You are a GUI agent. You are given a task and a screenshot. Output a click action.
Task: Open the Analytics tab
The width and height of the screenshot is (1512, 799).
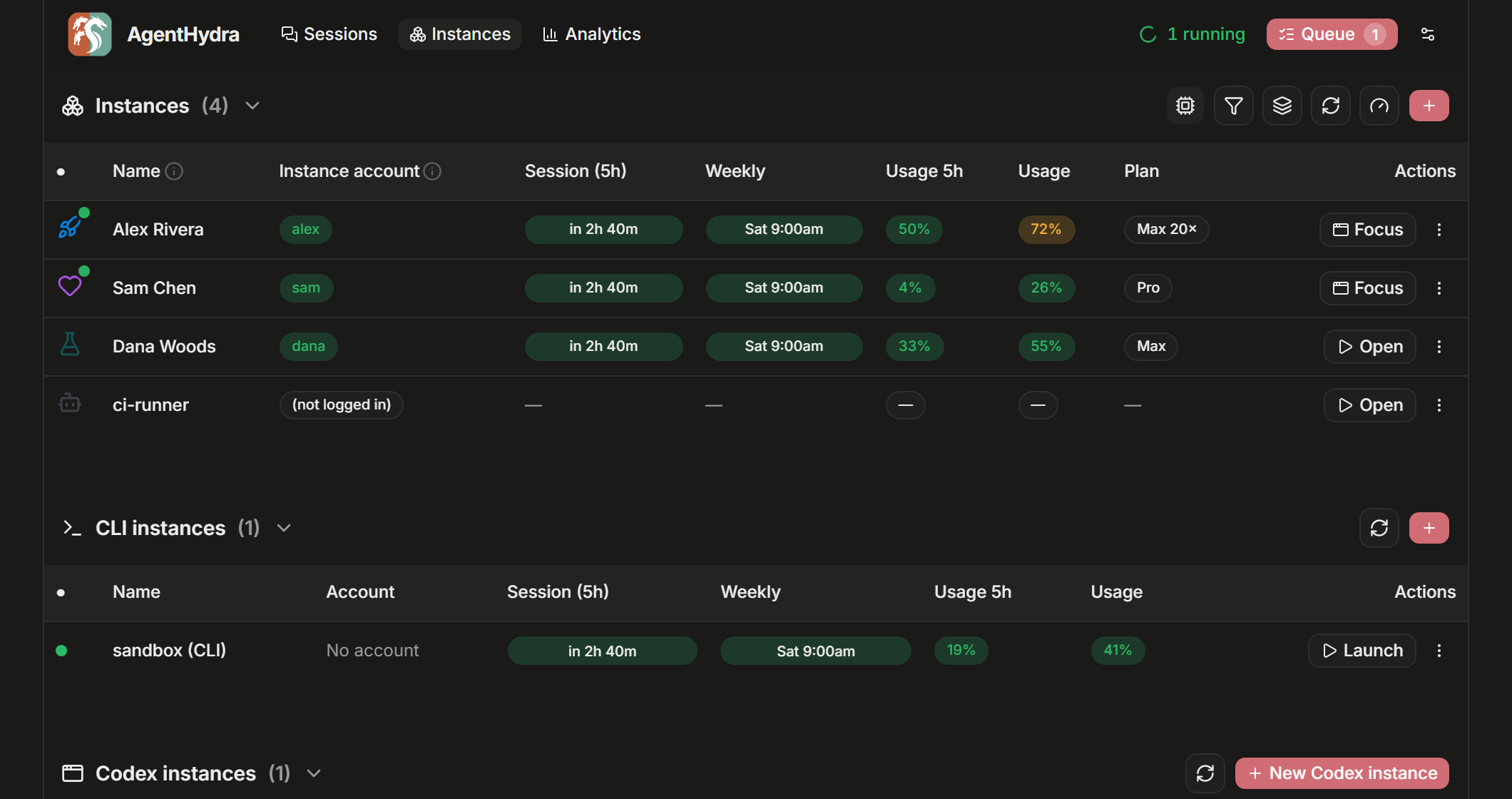click(x=592, y=34)
